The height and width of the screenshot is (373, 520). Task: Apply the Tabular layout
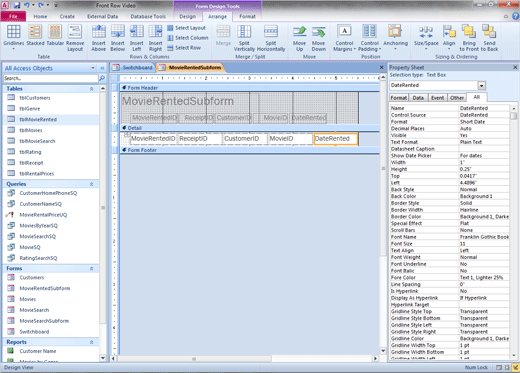click(x=55, y=36)
